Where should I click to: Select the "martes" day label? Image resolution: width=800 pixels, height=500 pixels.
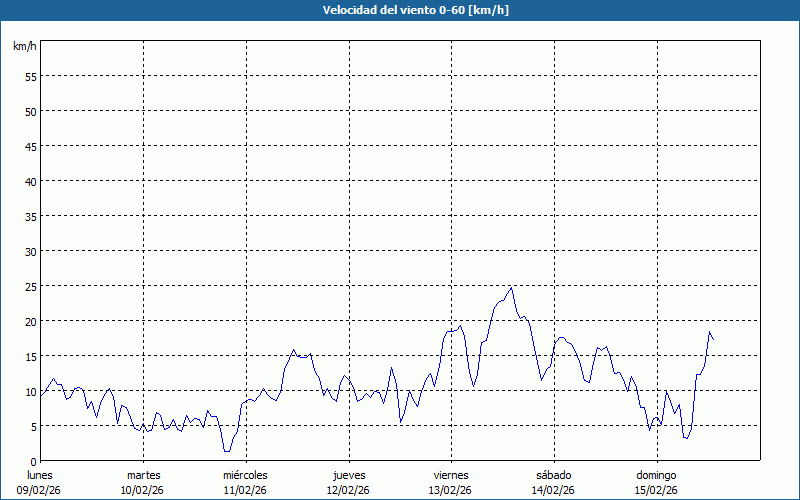pyautogui.click(x=143, y=475)
